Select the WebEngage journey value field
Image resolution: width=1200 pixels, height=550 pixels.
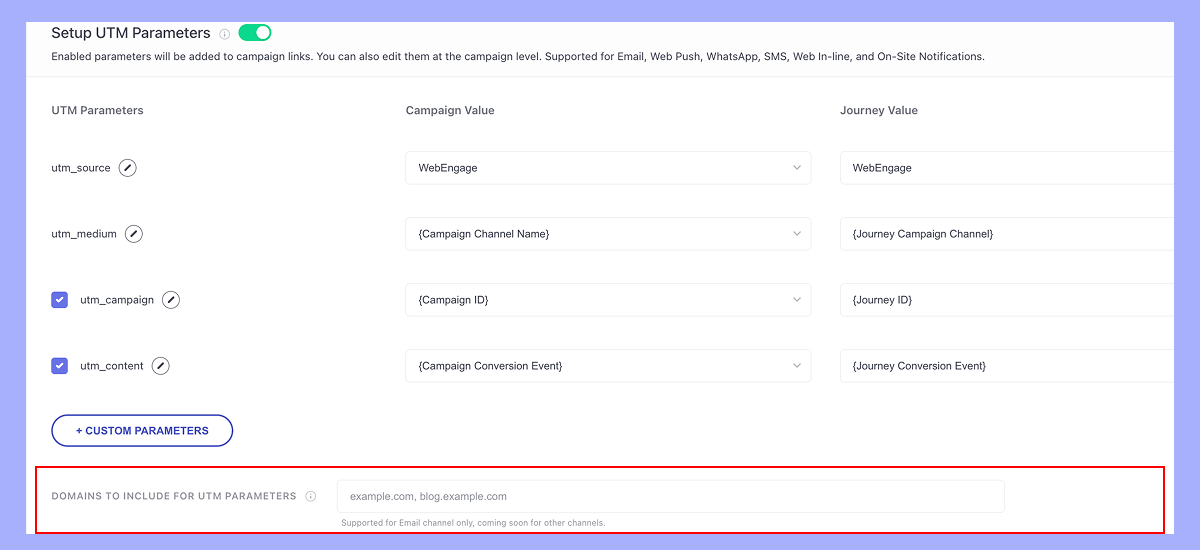coord(1005,168)
